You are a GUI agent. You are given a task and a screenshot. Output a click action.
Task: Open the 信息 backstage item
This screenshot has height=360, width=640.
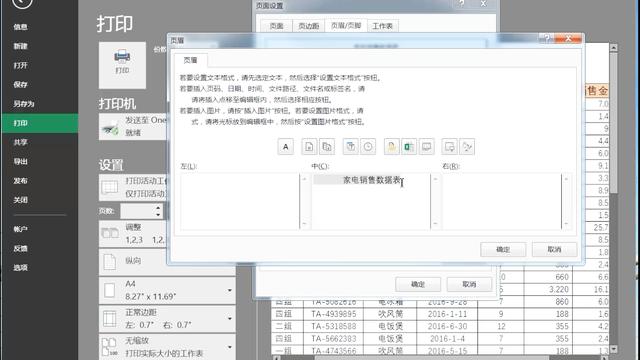[x=20, y=27]
